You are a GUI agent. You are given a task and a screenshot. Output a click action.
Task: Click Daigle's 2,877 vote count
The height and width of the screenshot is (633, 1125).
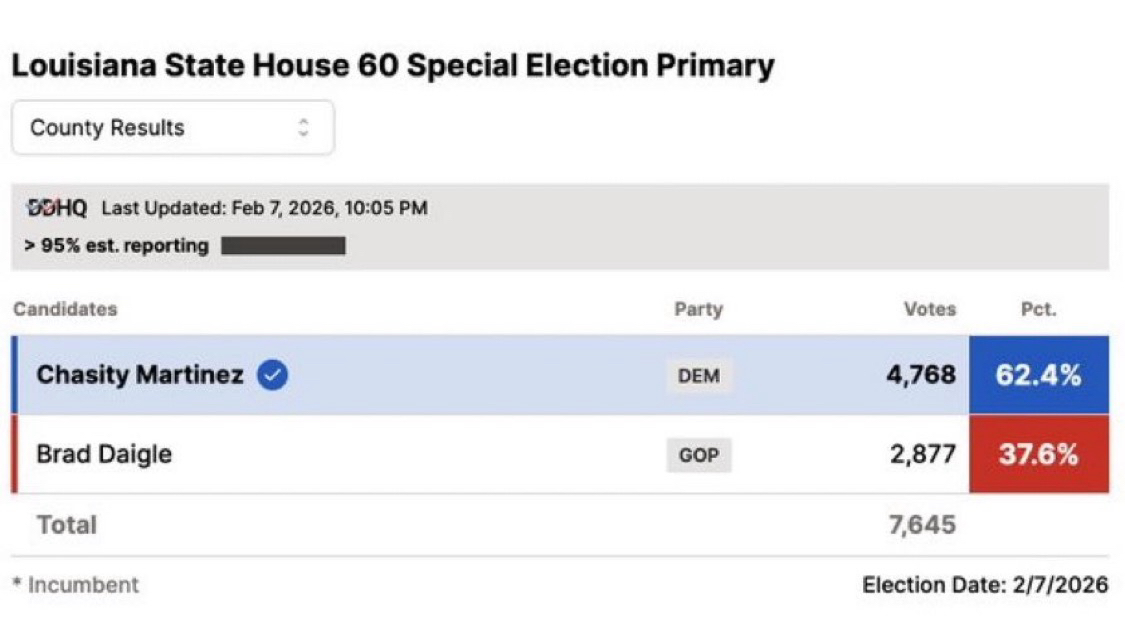(x=922, y=454)
